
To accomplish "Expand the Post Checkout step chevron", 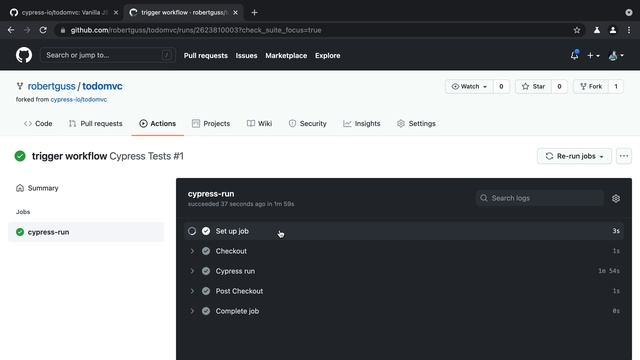I will pos(192,291).
